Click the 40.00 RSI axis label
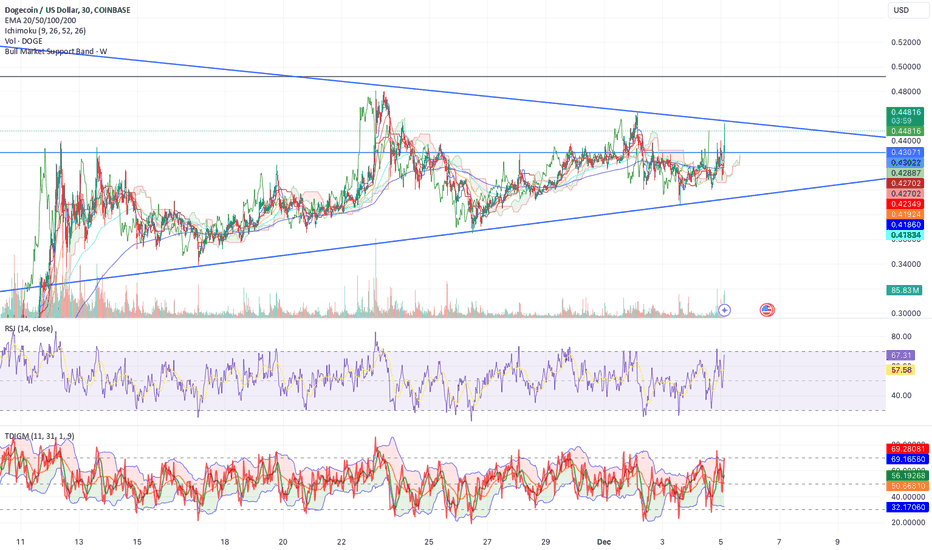 click(x=901, y=395)
